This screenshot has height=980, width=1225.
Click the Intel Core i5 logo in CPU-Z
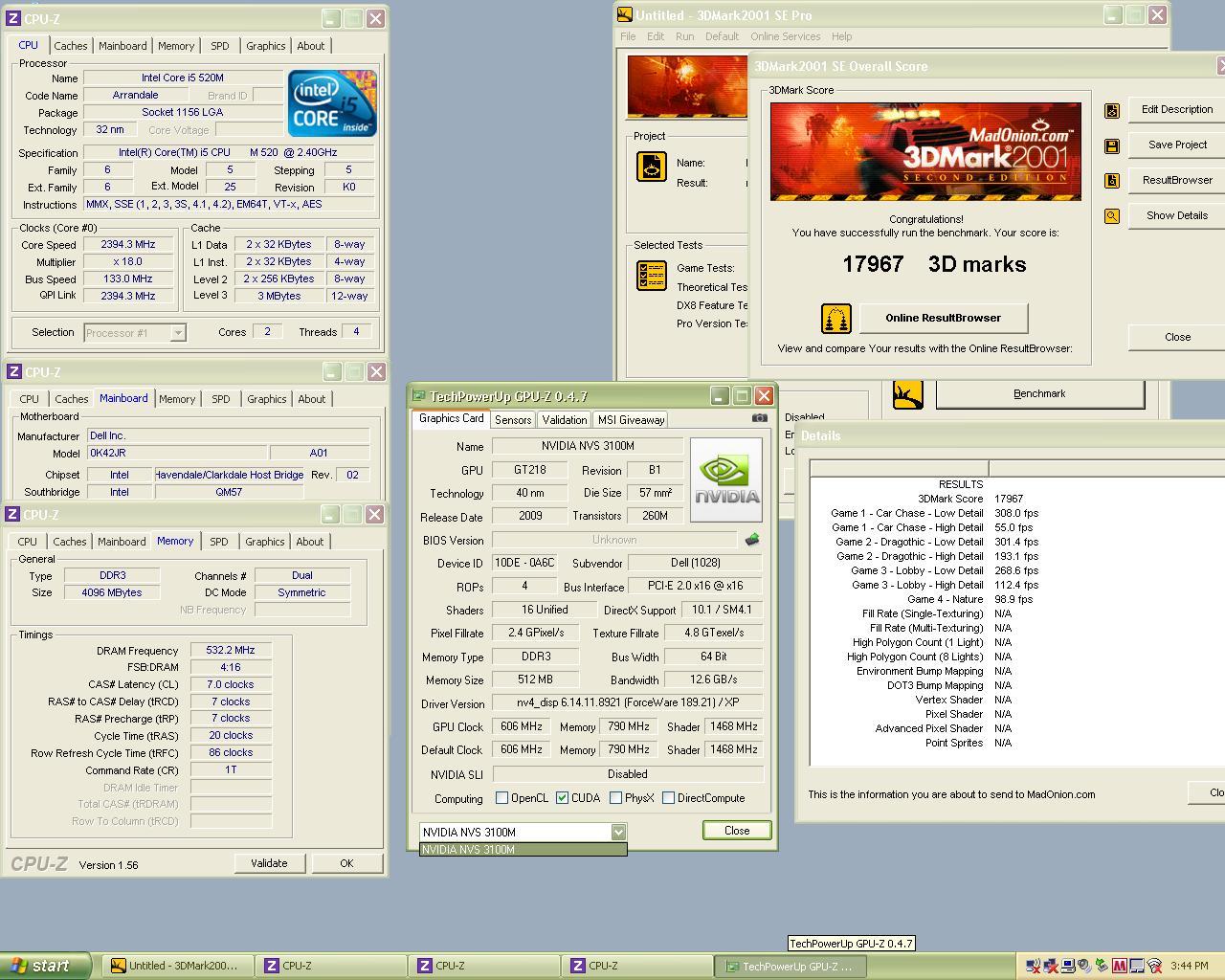point(332,103)
